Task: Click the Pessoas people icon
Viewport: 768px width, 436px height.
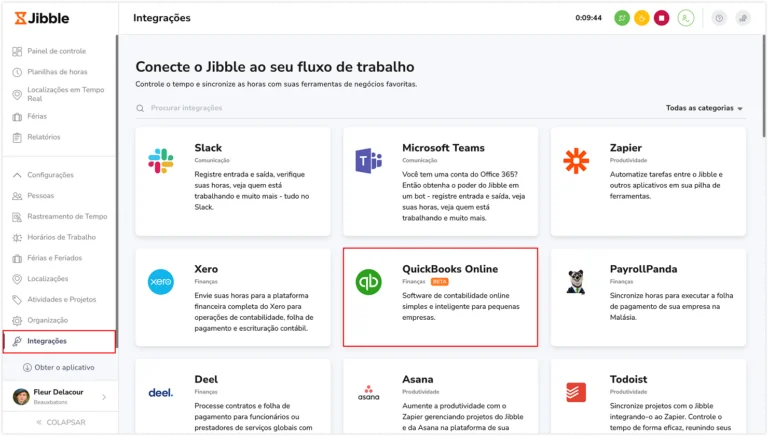Action: [17, 196]
